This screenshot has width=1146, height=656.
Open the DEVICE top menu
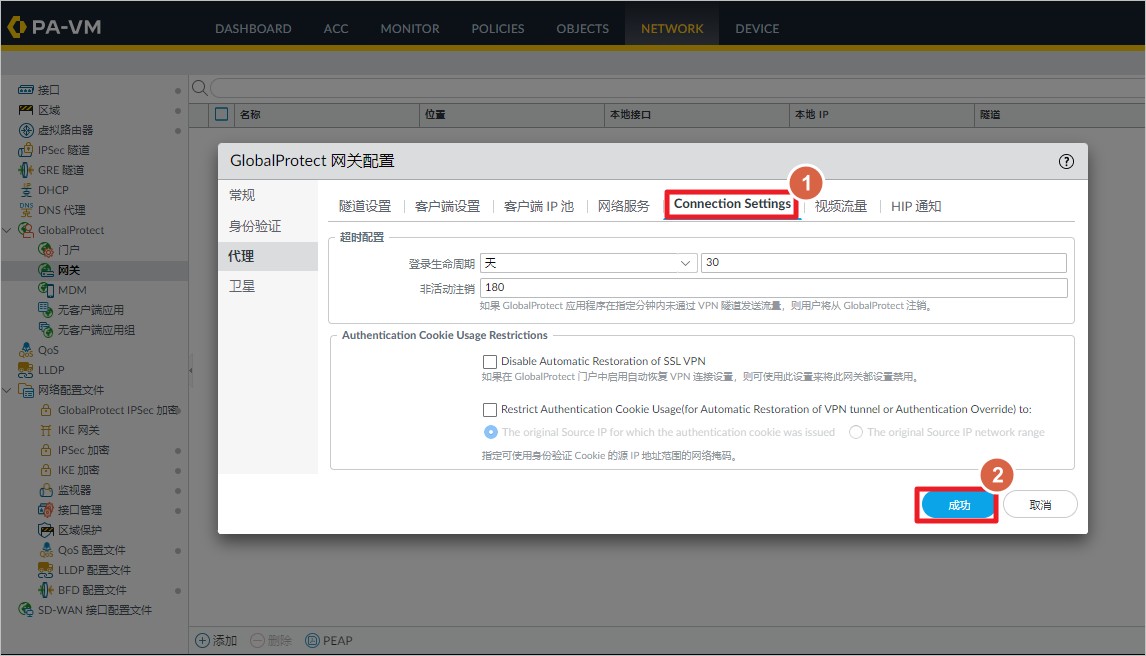757,28
